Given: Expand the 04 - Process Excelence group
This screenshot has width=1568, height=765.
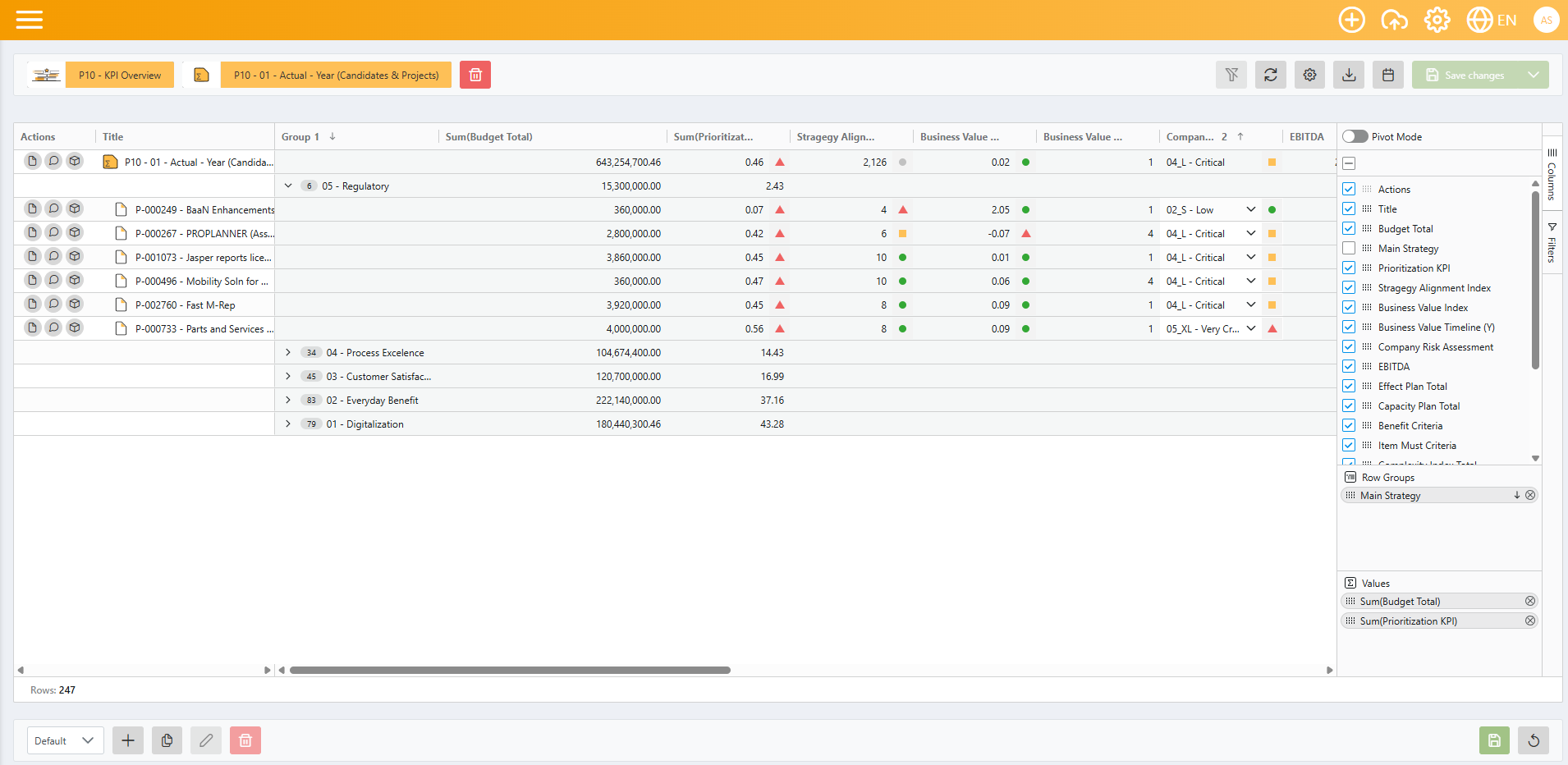Looking at the screenshot, I should [x=288, y=352].
